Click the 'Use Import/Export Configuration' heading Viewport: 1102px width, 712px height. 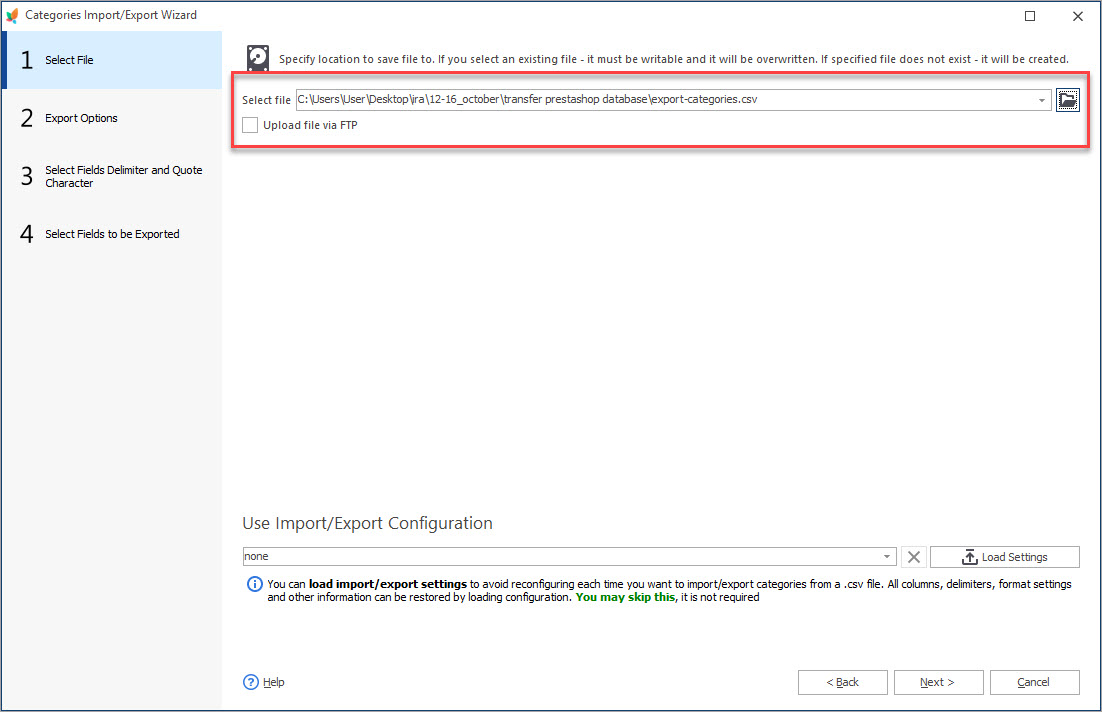368,523
